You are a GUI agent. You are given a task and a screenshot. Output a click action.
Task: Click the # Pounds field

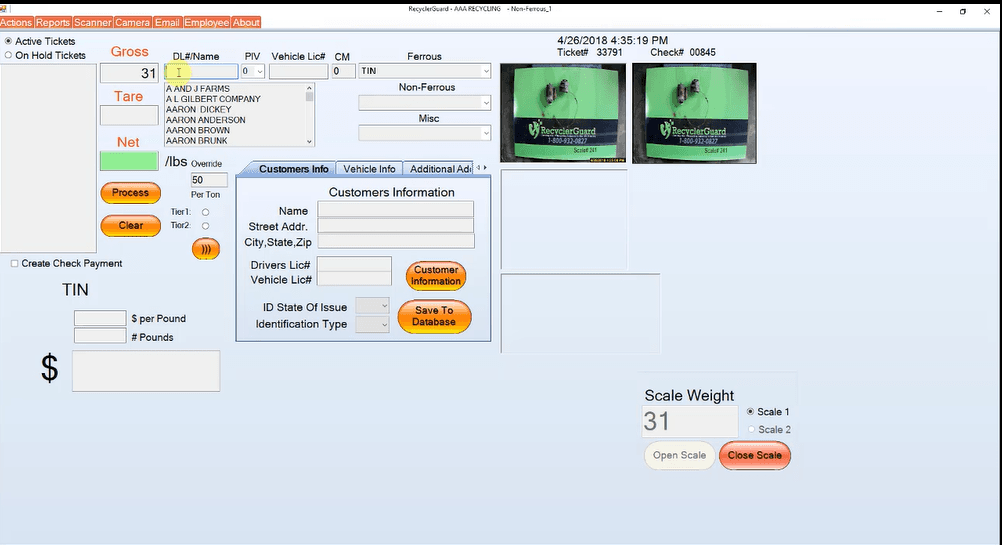pos(100,336)
